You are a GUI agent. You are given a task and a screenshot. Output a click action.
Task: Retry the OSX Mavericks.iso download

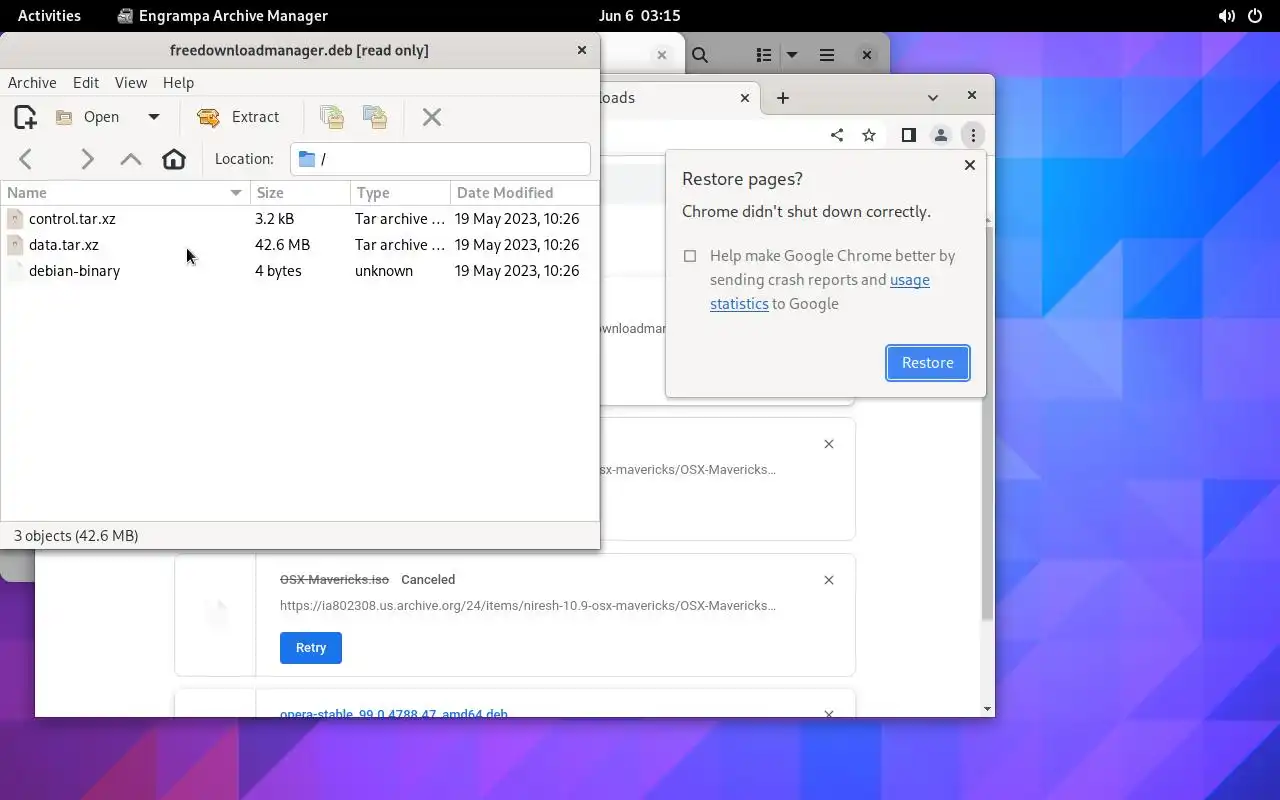[311, 648]
